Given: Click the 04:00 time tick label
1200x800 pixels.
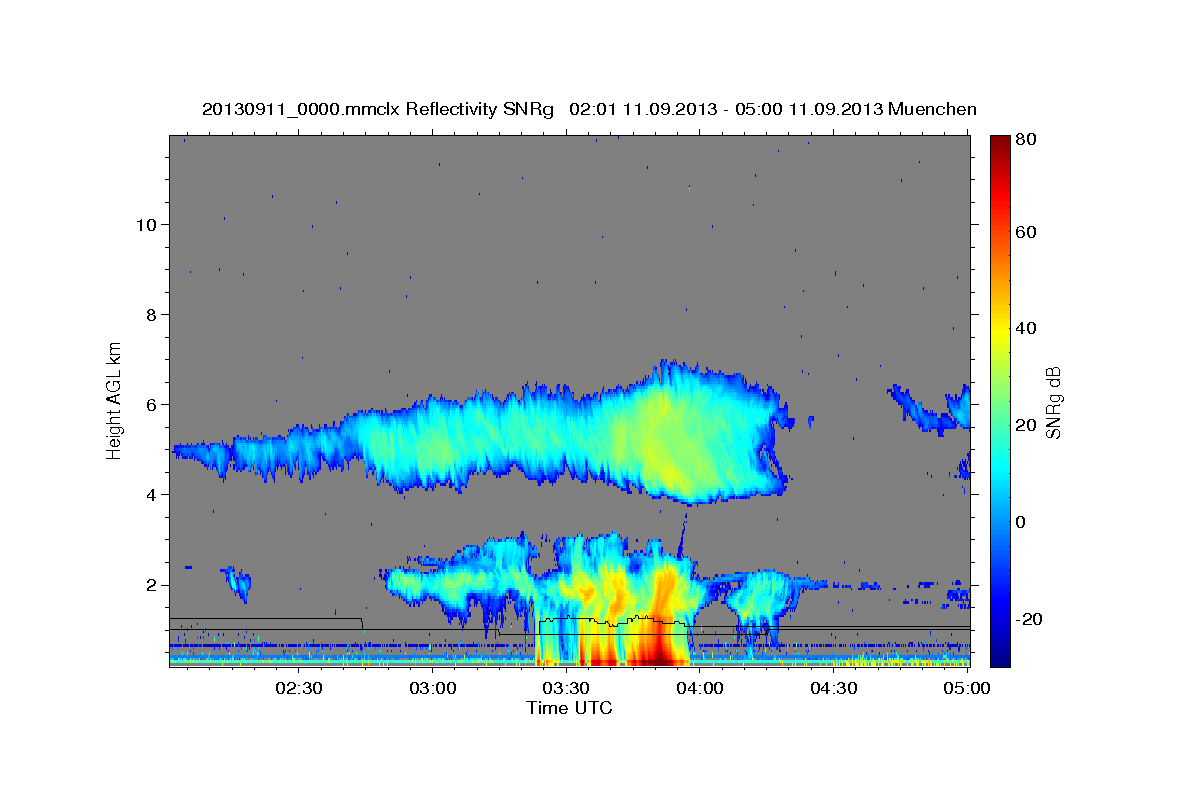Looking at the screenshot, I should pos(700,688).
